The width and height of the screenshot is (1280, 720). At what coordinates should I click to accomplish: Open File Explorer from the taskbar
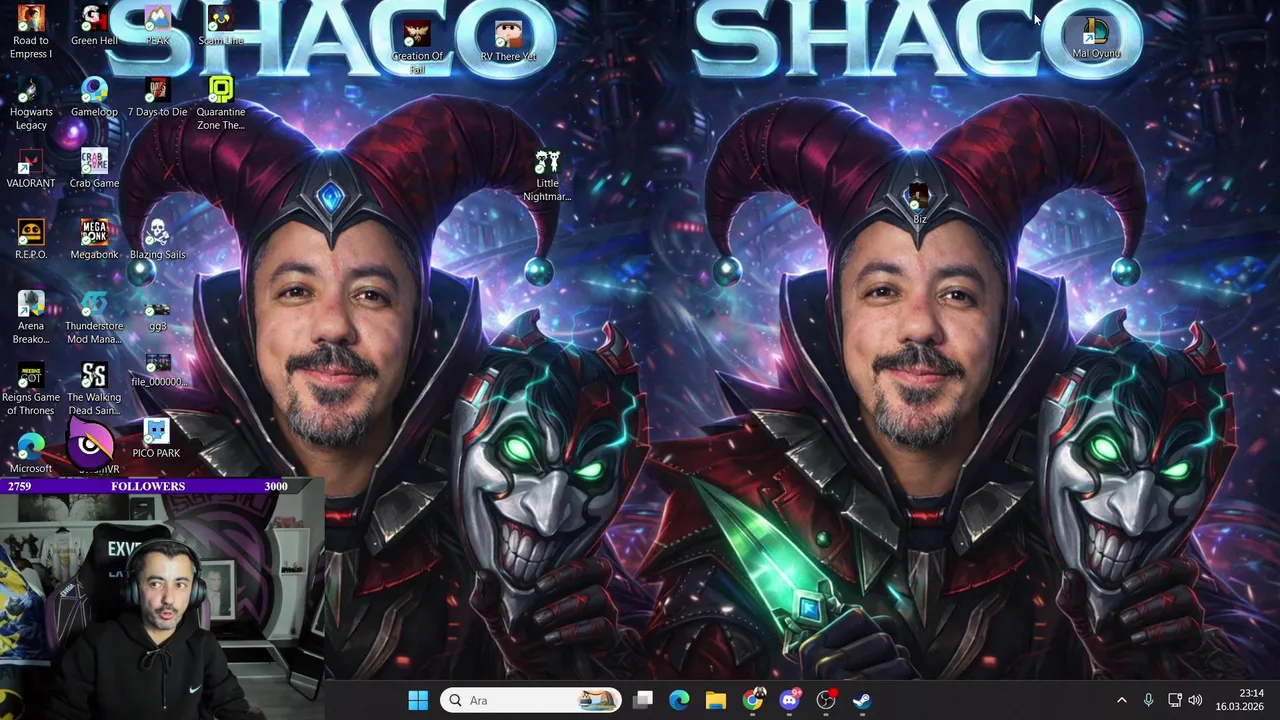click(715, 700)
